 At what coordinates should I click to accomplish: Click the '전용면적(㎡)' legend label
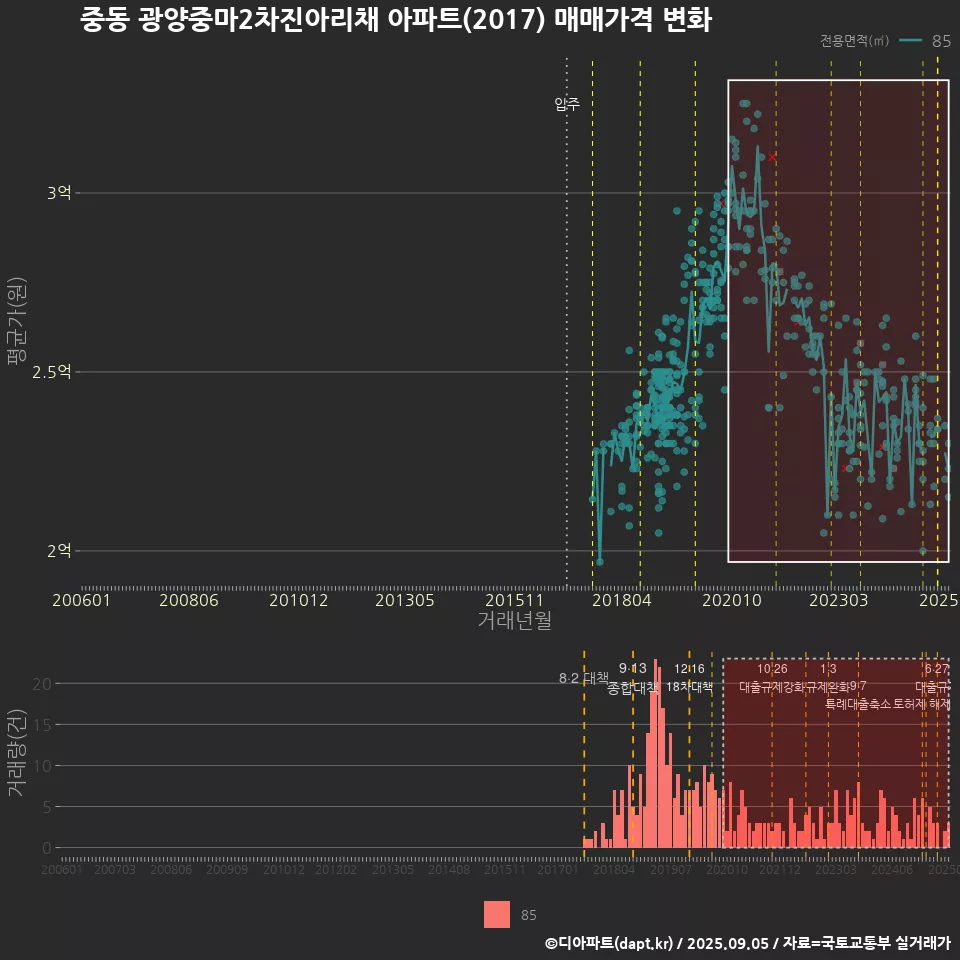pyautogui.click(x=854, y=40)
